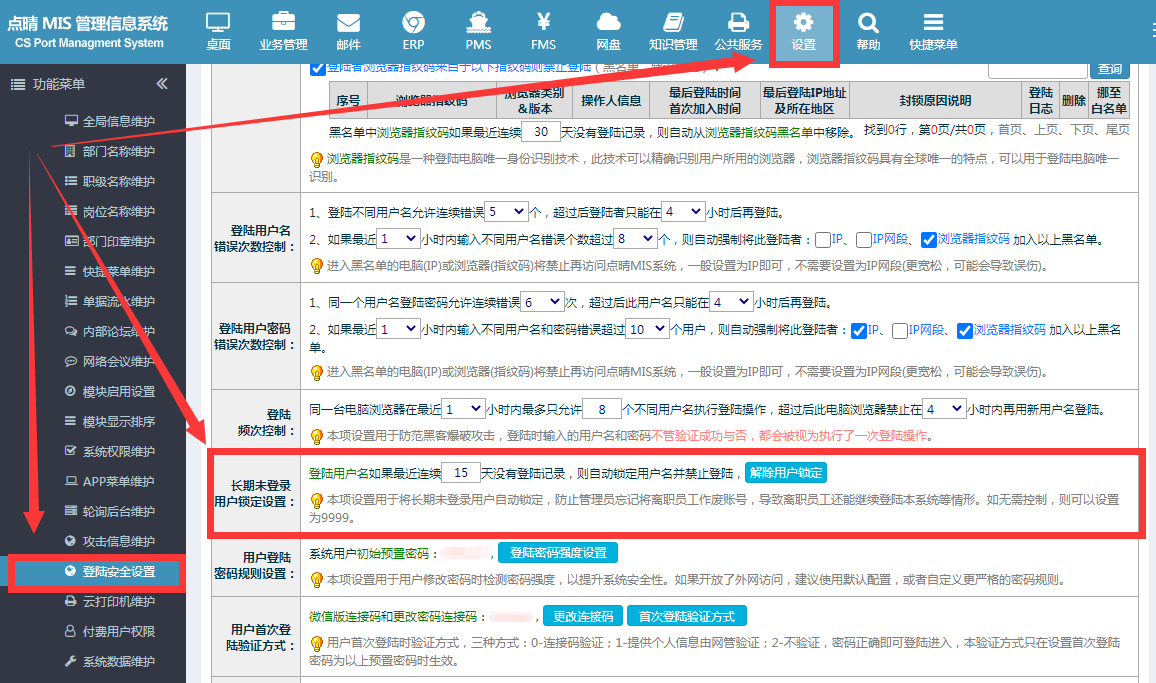Uncheck IP option in 登陆用户密码错误次数控制 row
This screenshot has height=683, width=1156.
[x=859, y=331]
